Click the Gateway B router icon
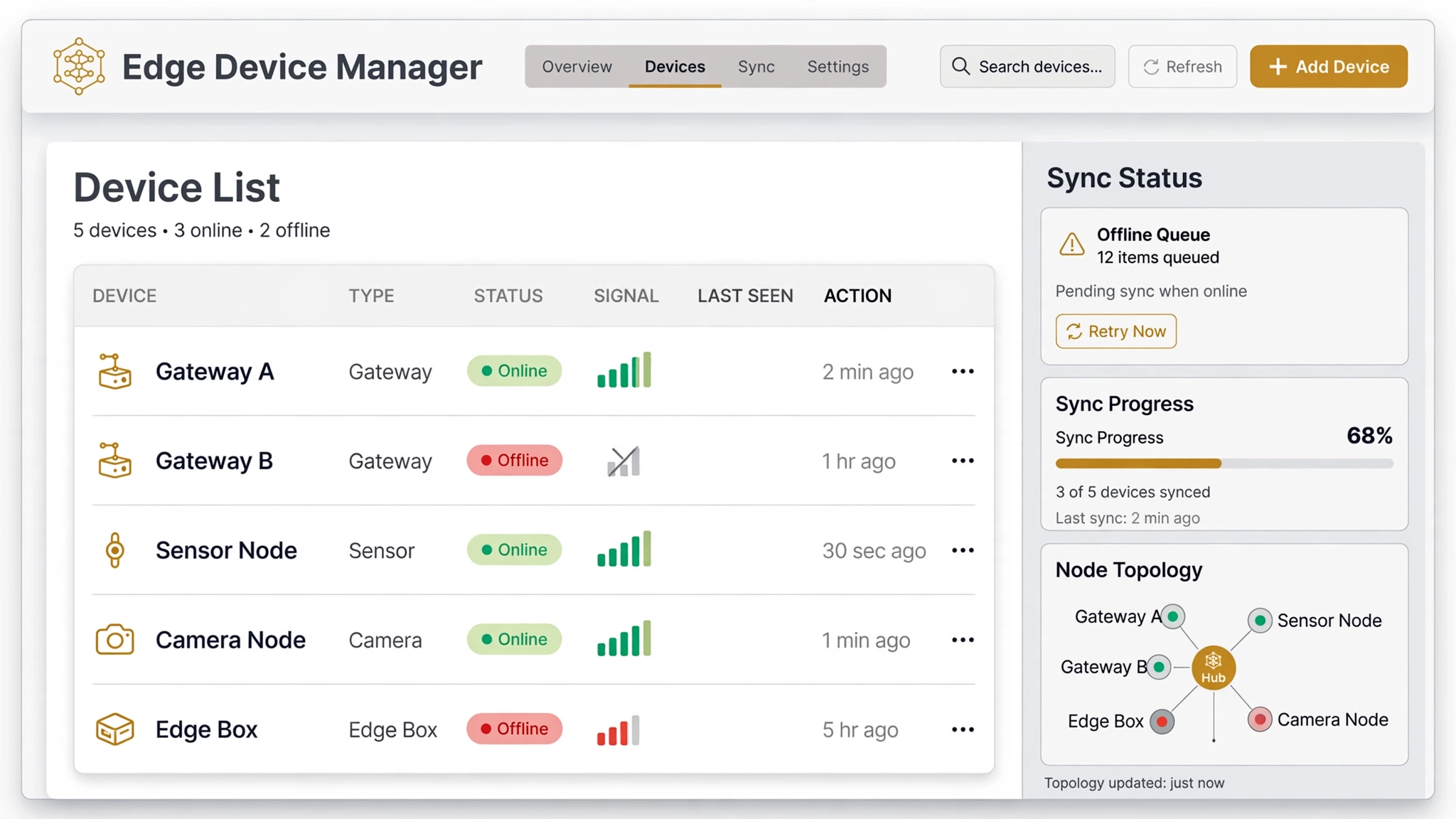This screenshot has width=1456, height=819. tap(114, 461)
